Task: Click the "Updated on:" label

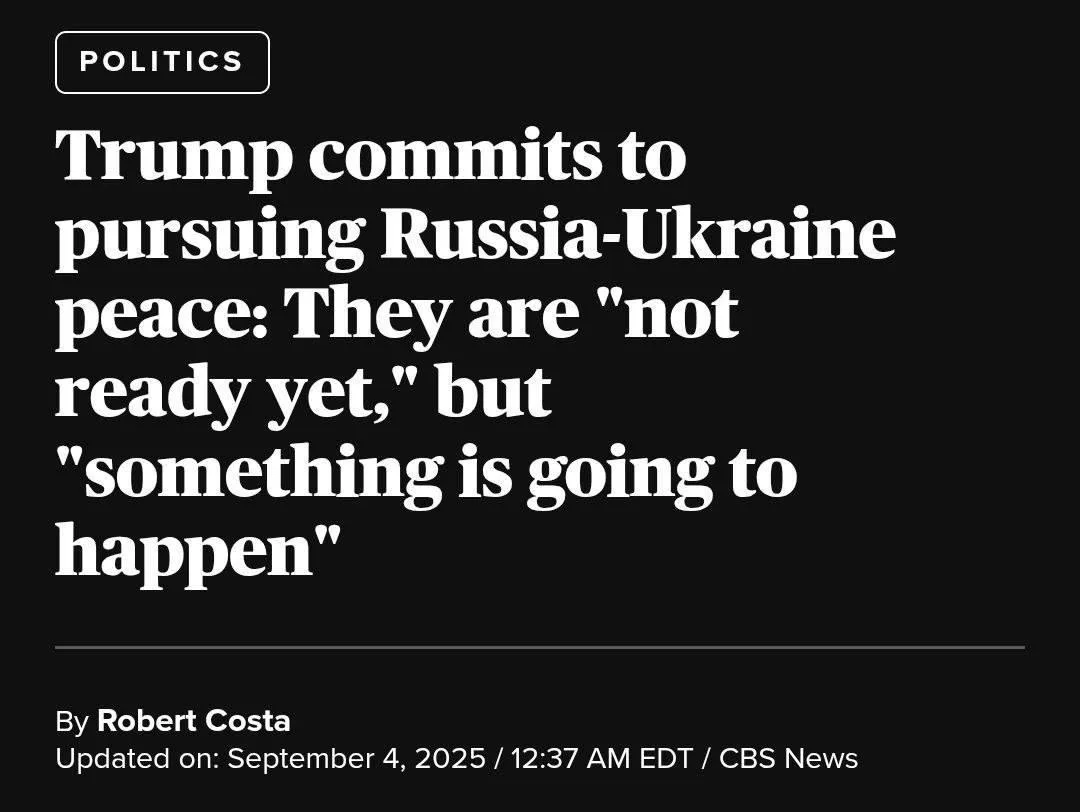Action: [137, 759]
